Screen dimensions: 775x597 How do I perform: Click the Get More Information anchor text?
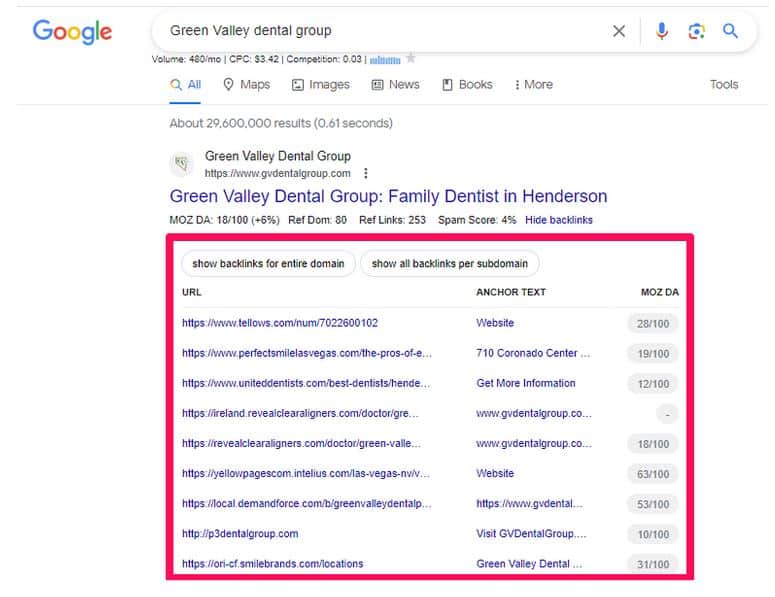coord(525,383)
